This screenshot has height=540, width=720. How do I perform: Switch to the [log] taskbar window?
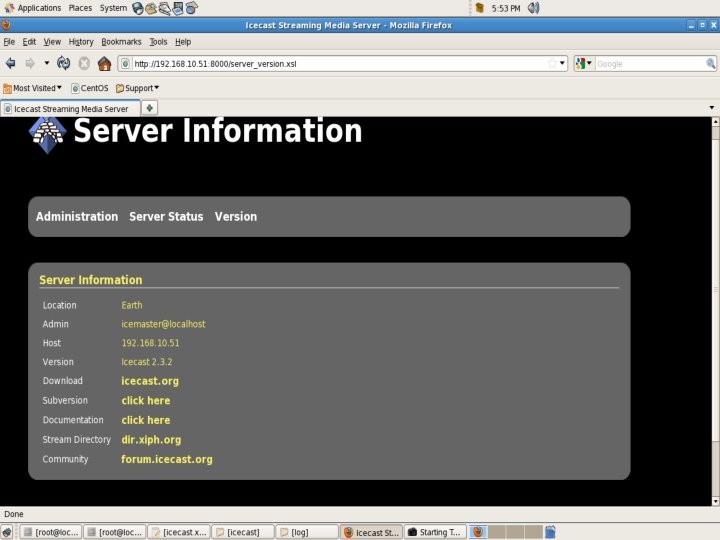click(x=307, y=532)
